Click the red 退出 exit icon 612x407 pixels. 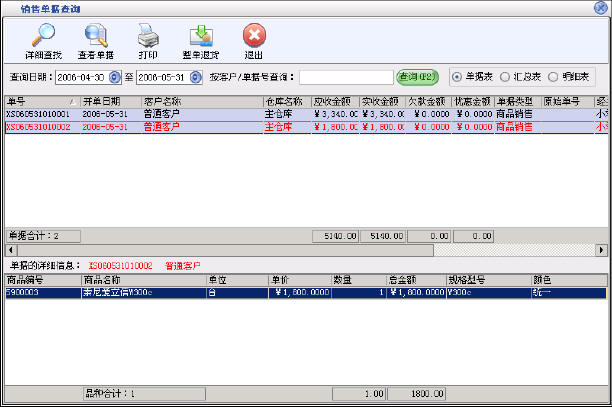[x=254, y=37]
